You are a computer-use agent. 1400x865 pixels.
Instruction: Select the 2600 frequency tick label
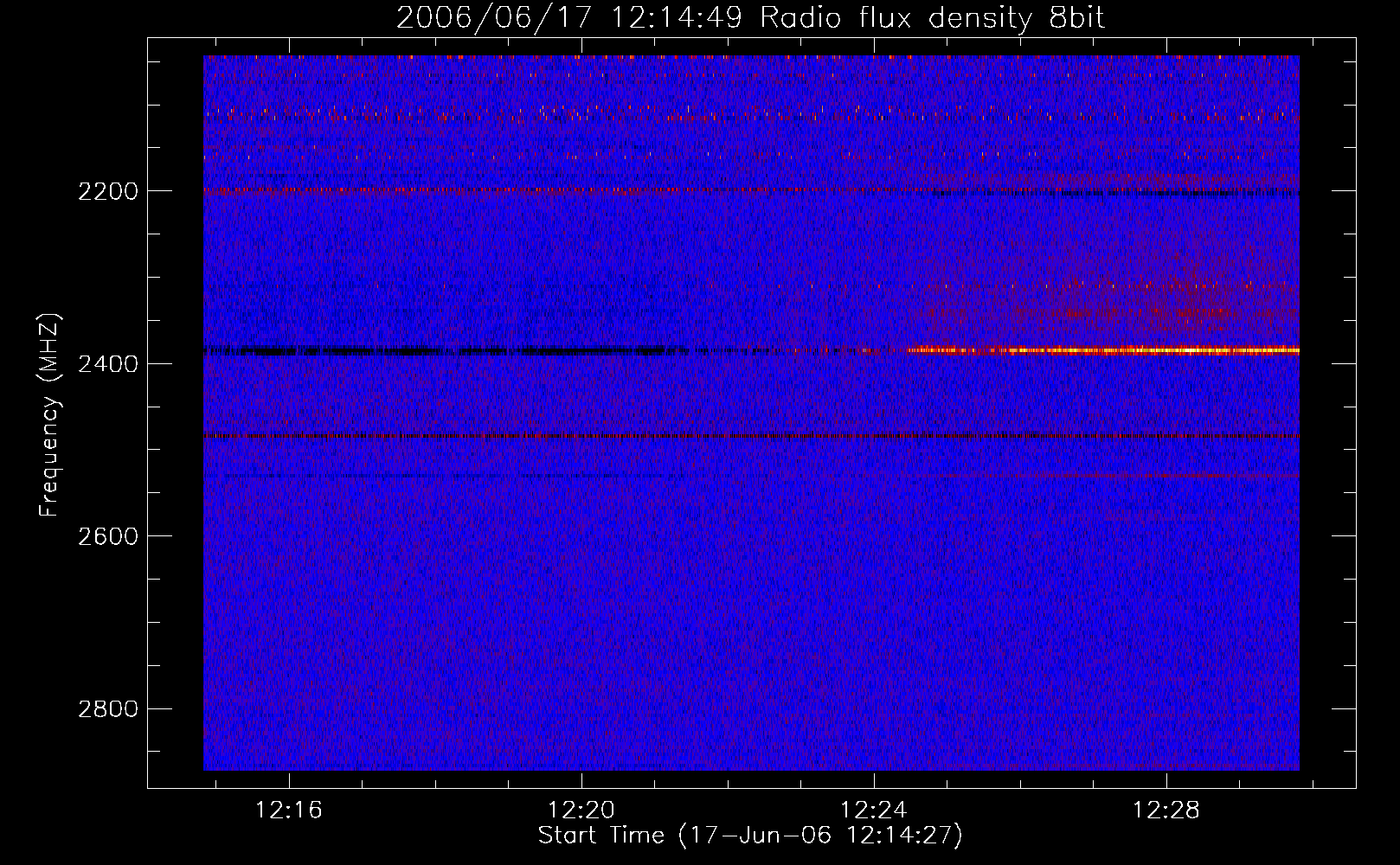coord(108,536)
